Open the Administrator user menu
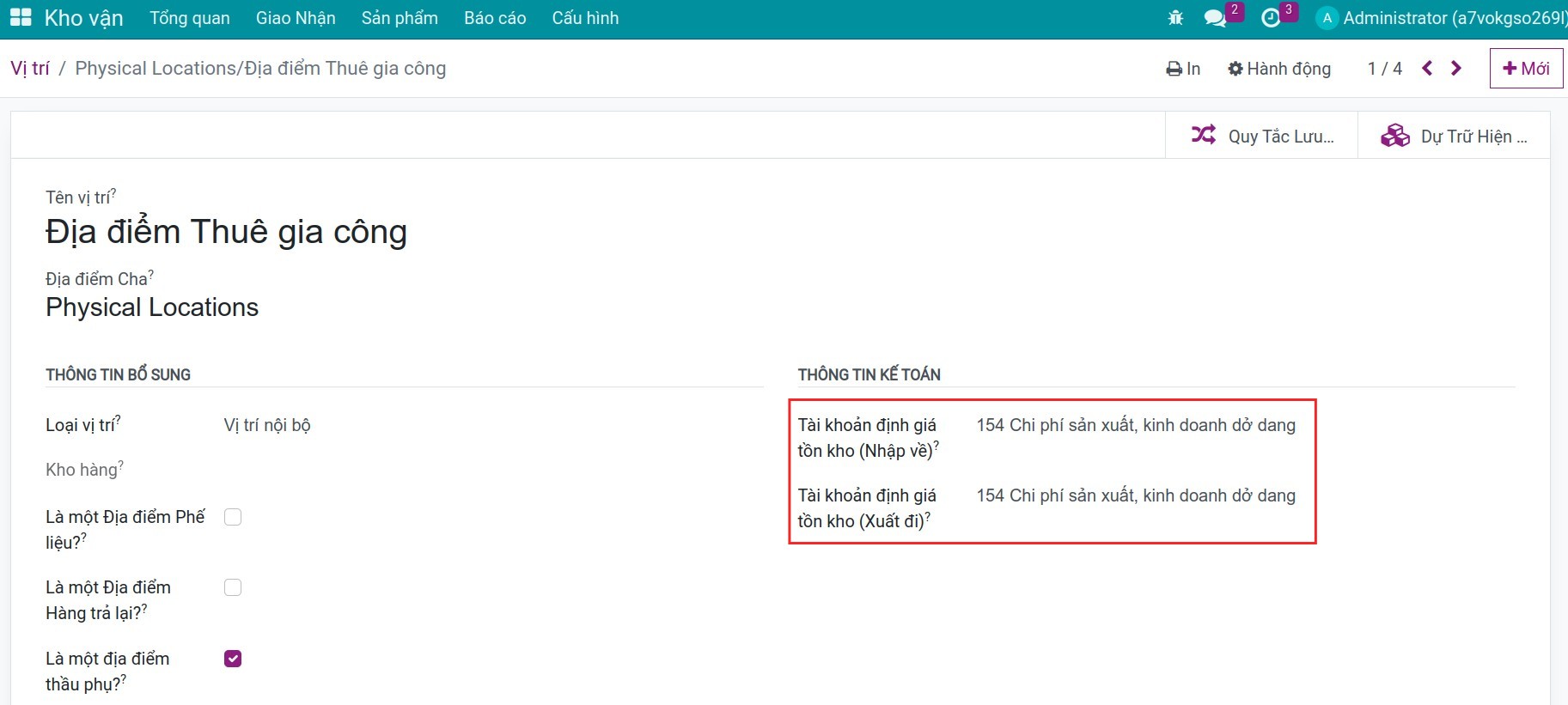 coord(1442,18)
